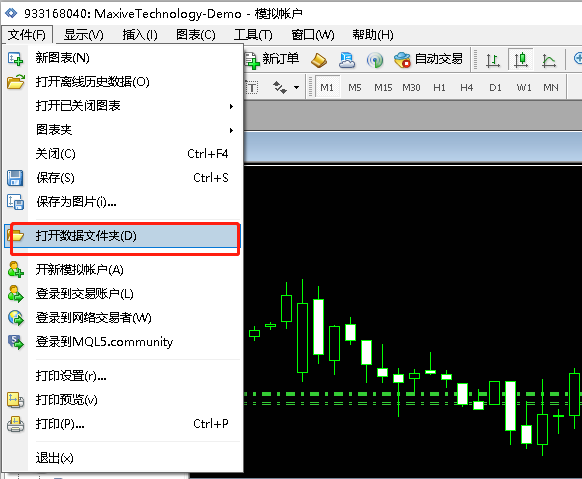Click the save-picture icon beside 保存为图片

coord(16,202)
